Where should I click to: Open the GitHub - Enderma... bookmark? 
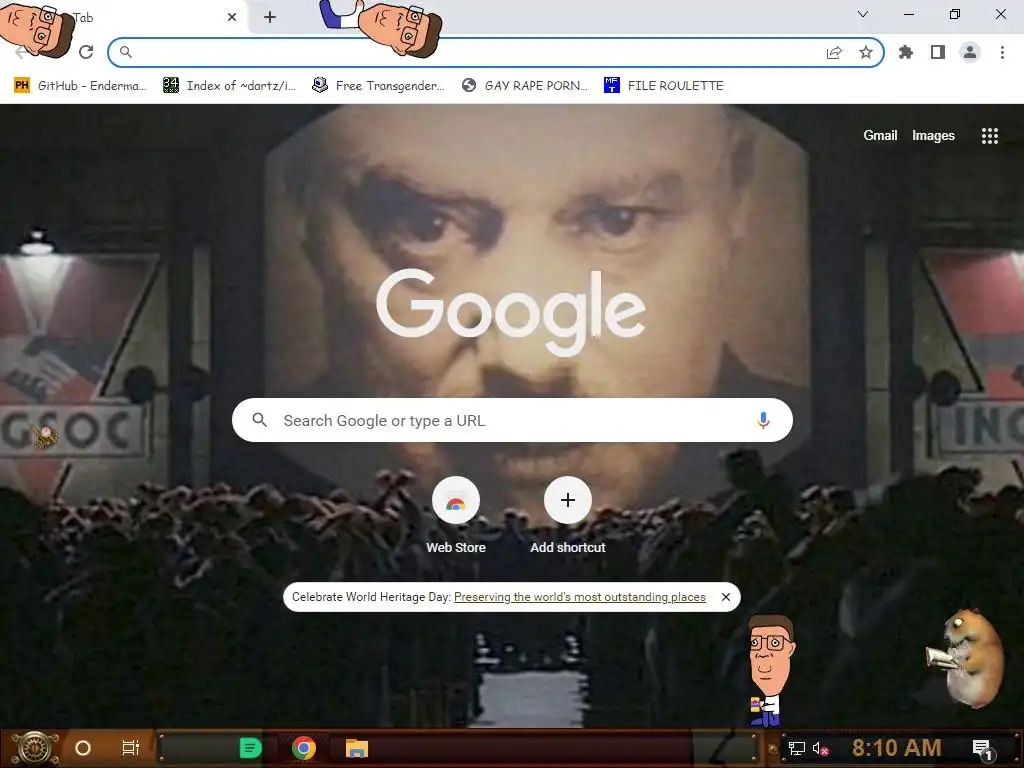point(80,86)
